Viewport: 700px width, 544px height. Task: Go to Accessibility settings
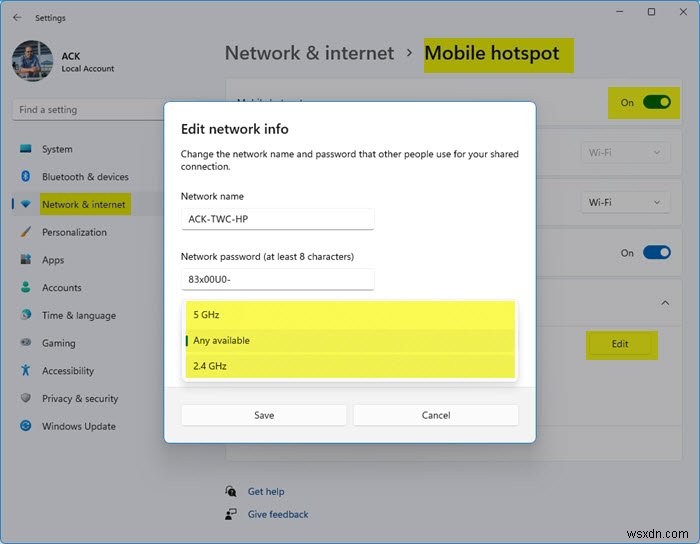coord(68,370)
